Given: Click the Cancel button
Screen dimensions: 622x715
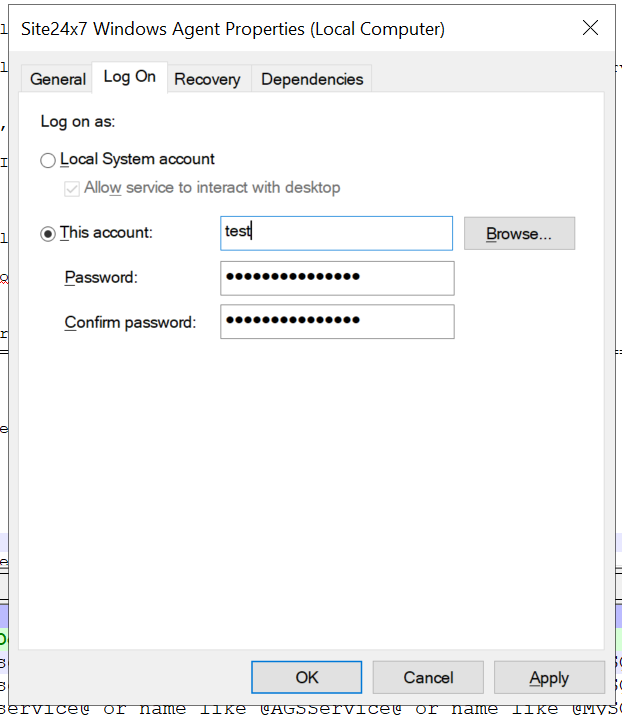Looking at the screenshot, I should coord(428,677).
